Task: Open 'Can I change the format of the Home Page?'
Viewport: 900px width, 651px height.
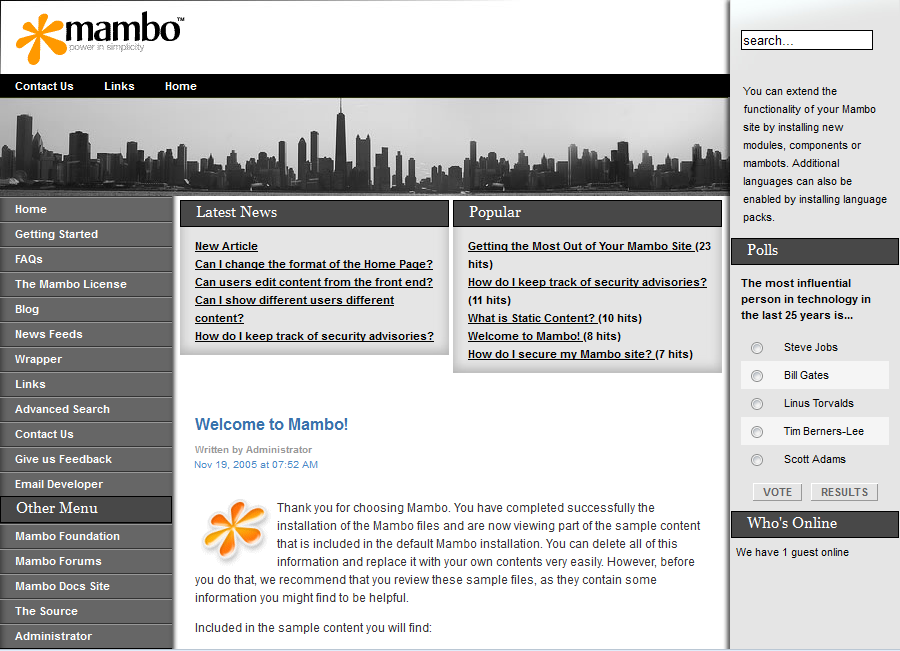Action: pos(313,264)
